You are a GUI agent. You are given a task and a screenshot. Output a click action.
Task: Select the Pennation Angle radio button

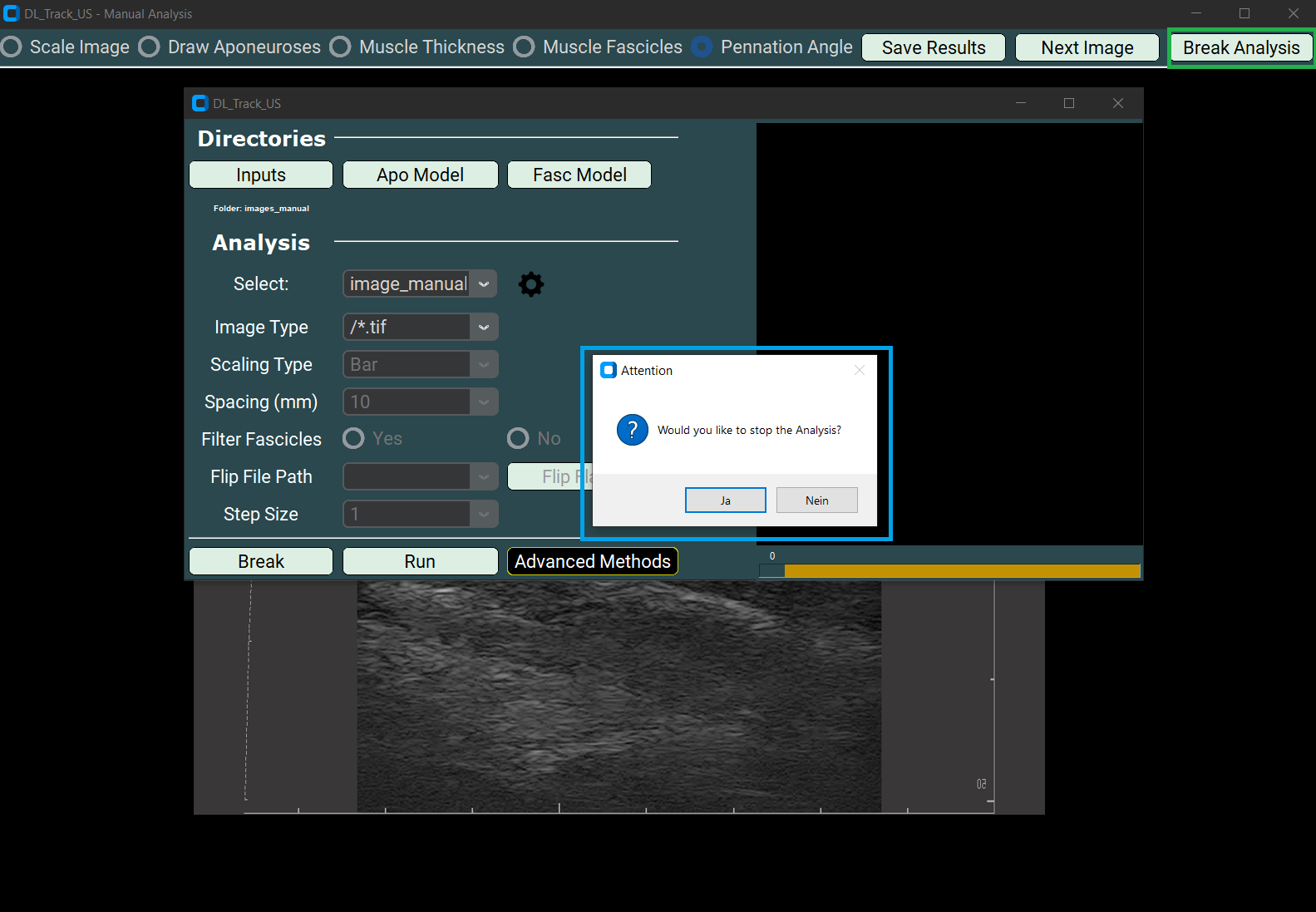click(x=702, y=47)
